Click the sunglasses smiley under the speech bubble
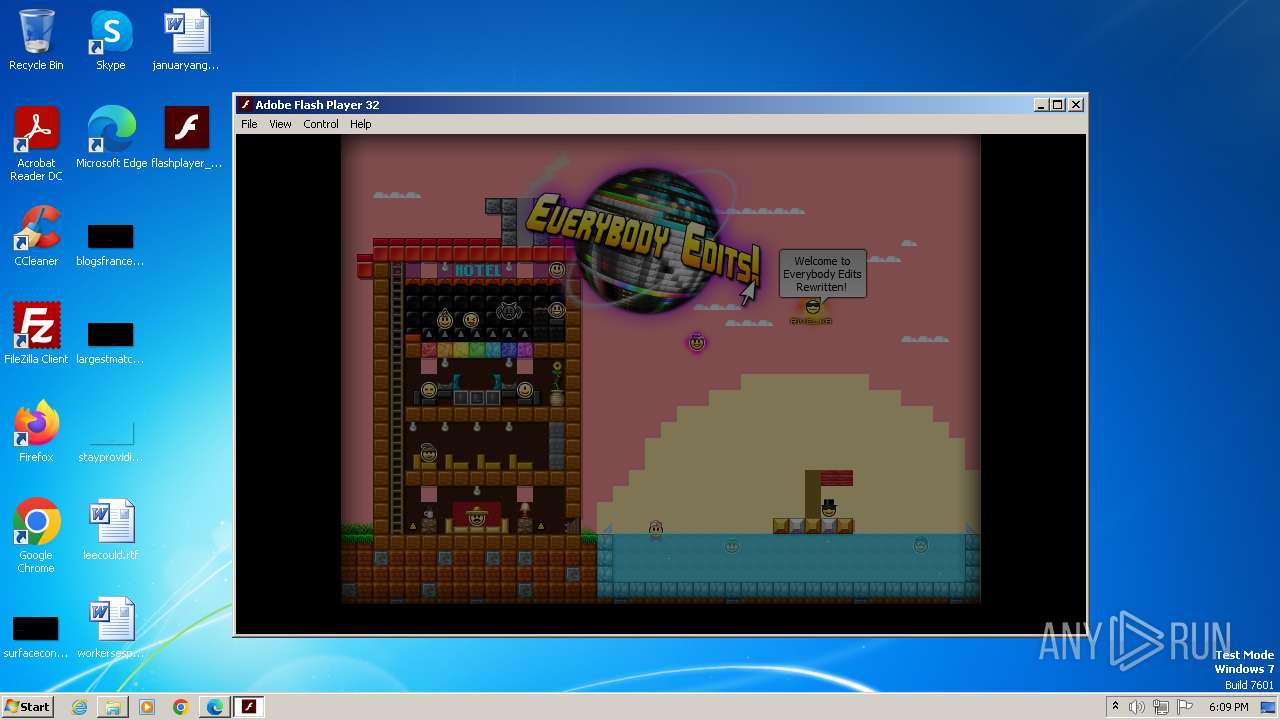Screen dimensions: 1280x720 click(x=811, y=307)
